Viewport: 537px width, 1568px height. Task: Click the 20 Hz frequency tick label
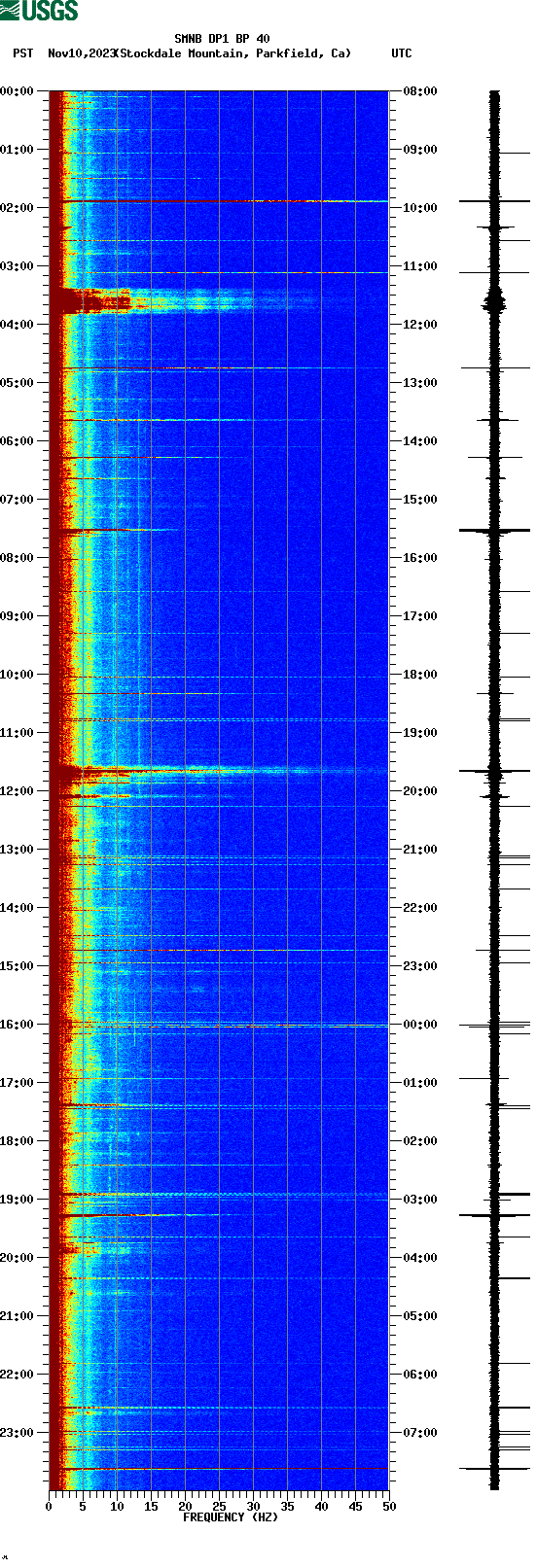pyautogui.click(x=185, y=1507)
